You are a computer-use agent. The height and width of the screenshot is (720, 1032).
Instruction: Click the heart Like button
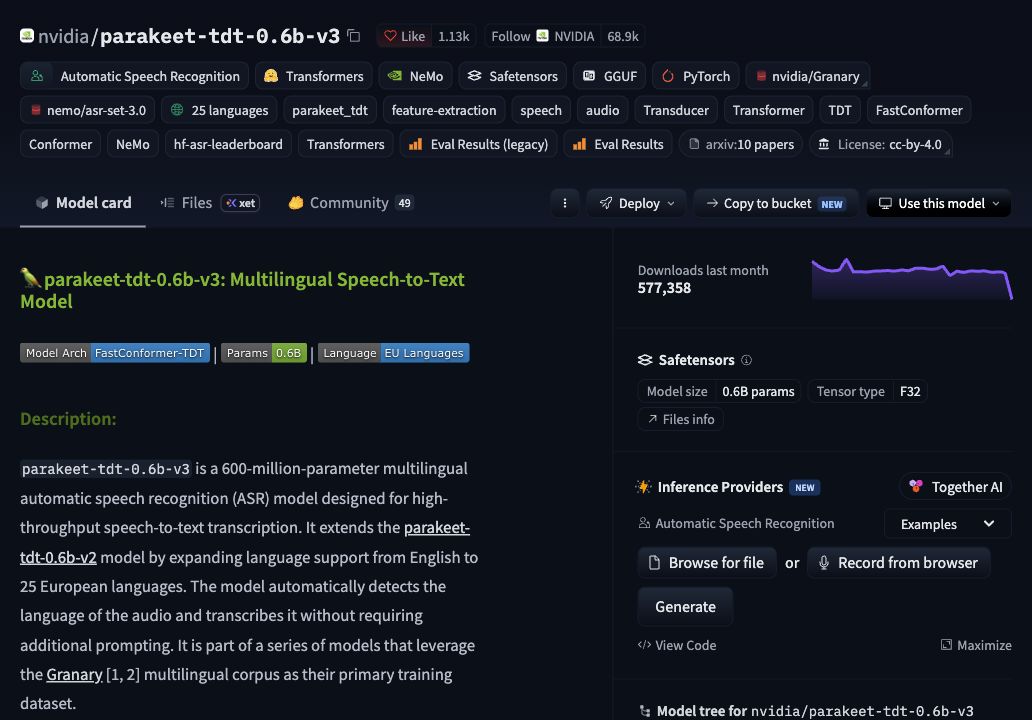click(404, 36)
